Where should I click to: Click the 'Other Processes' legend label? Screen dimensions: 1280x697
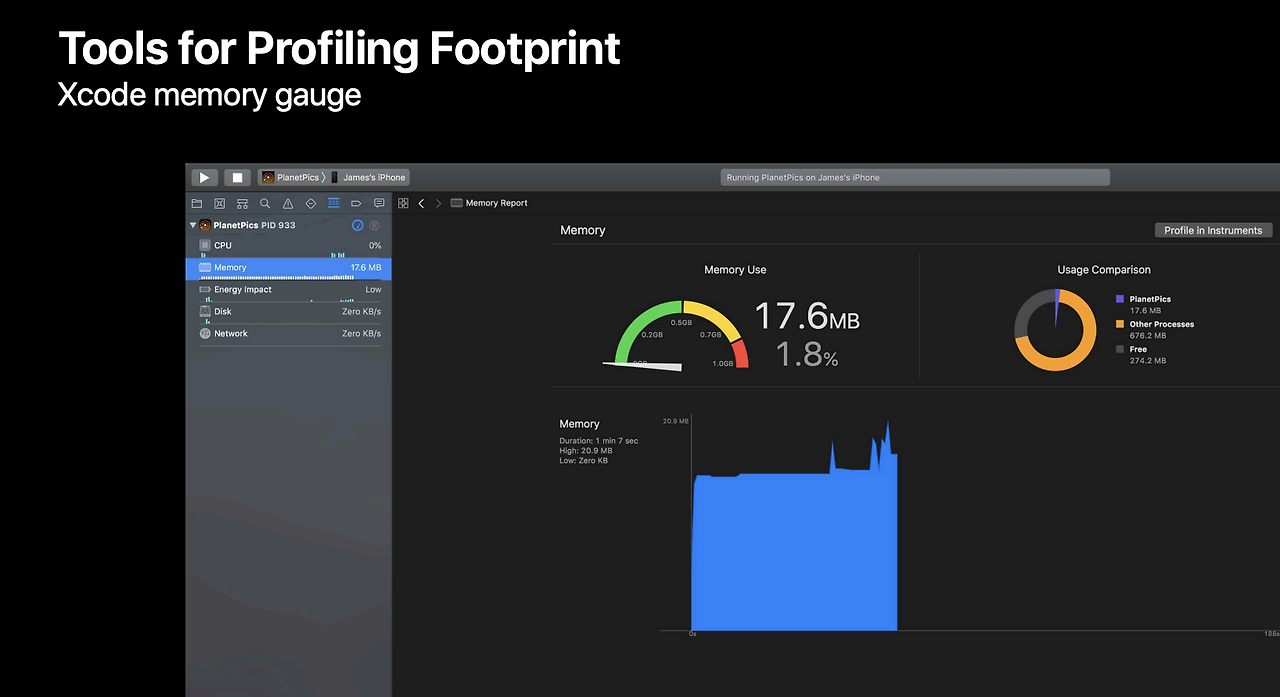pyautogui.click(x=1162, y=324)
